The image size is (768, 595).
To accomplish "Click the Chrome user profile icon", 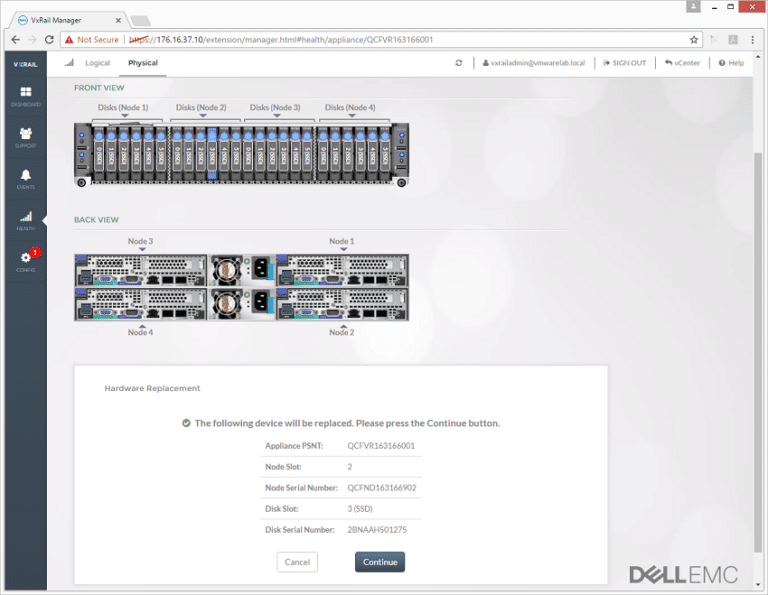I will [693, 6].
